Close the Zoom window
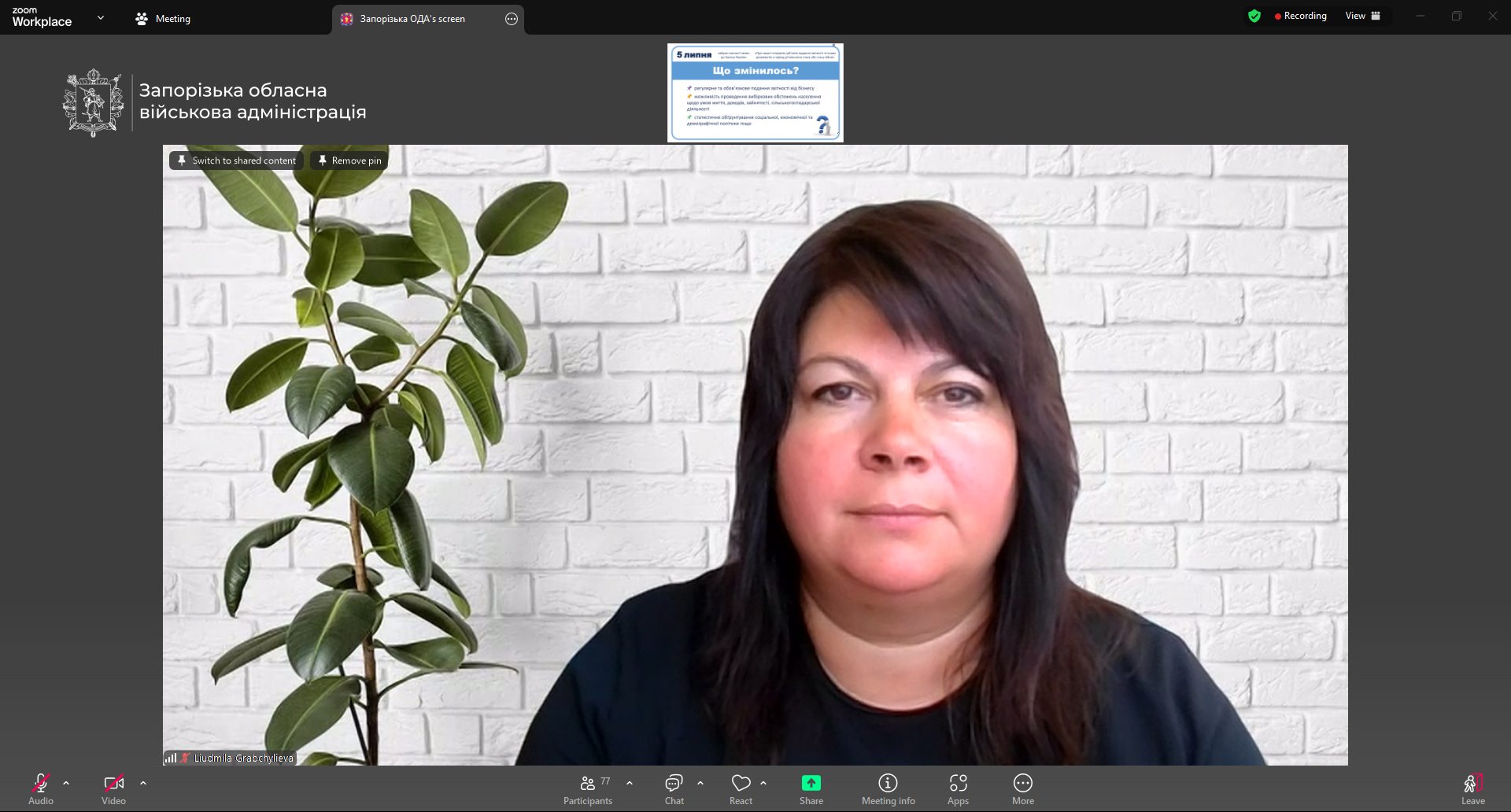The image size is (1511, 812). coord(1493,16)
